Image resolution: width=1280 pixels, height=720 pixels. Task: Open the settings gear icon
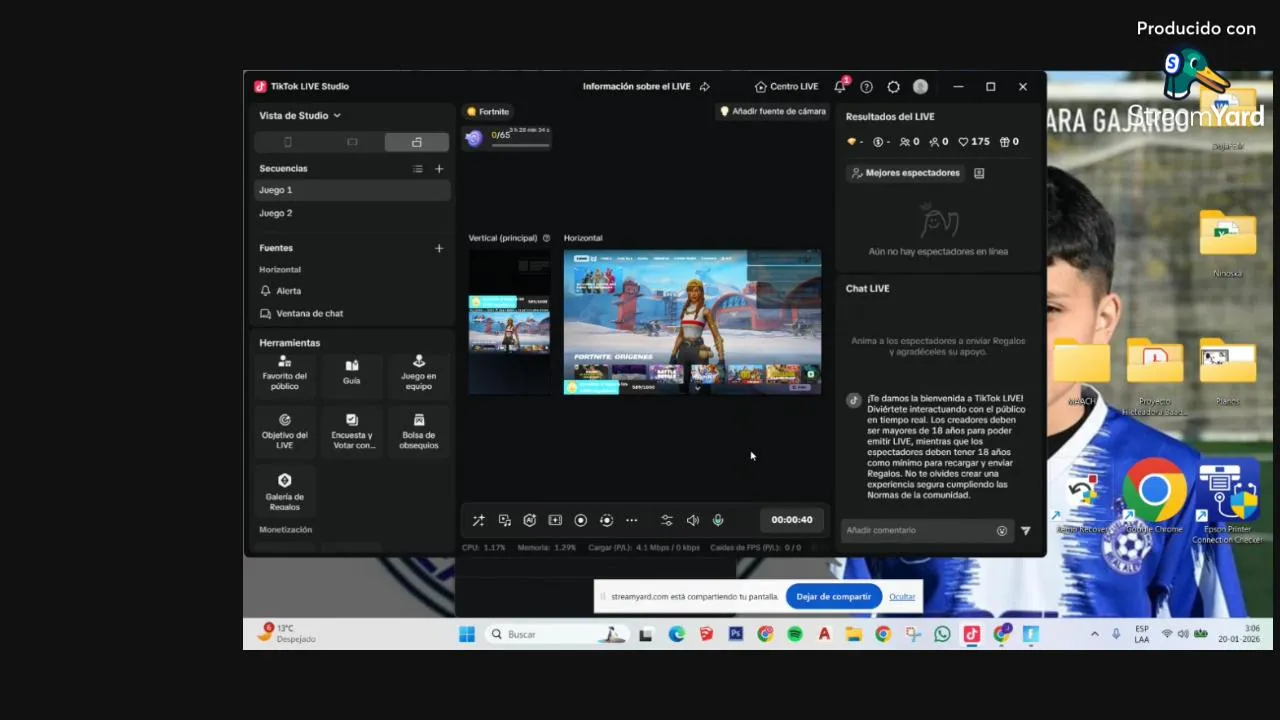(894, 87)
